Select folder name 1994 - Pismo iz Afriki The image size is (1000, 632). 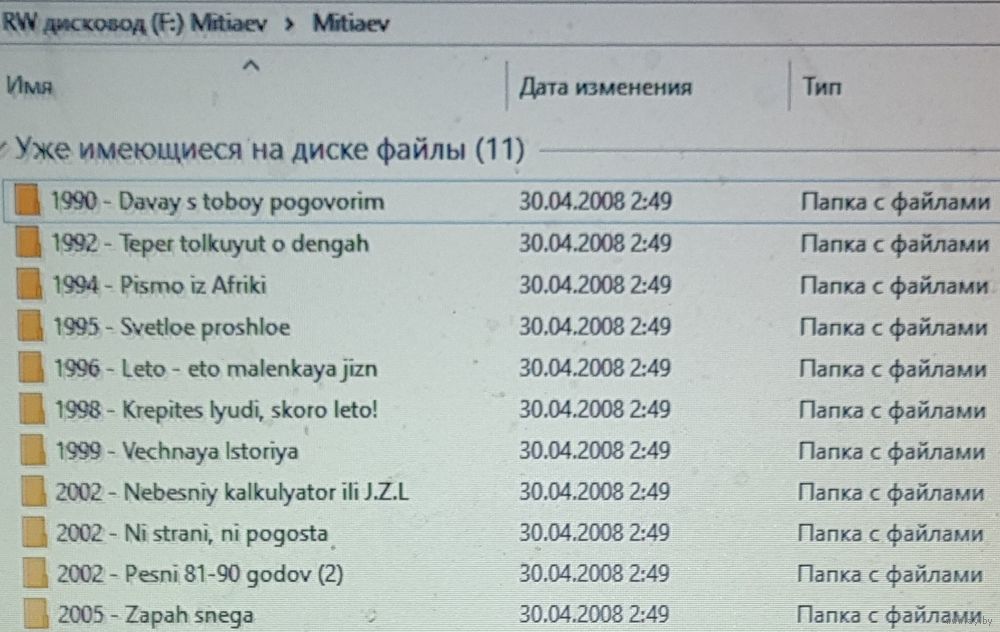[159, 285]
